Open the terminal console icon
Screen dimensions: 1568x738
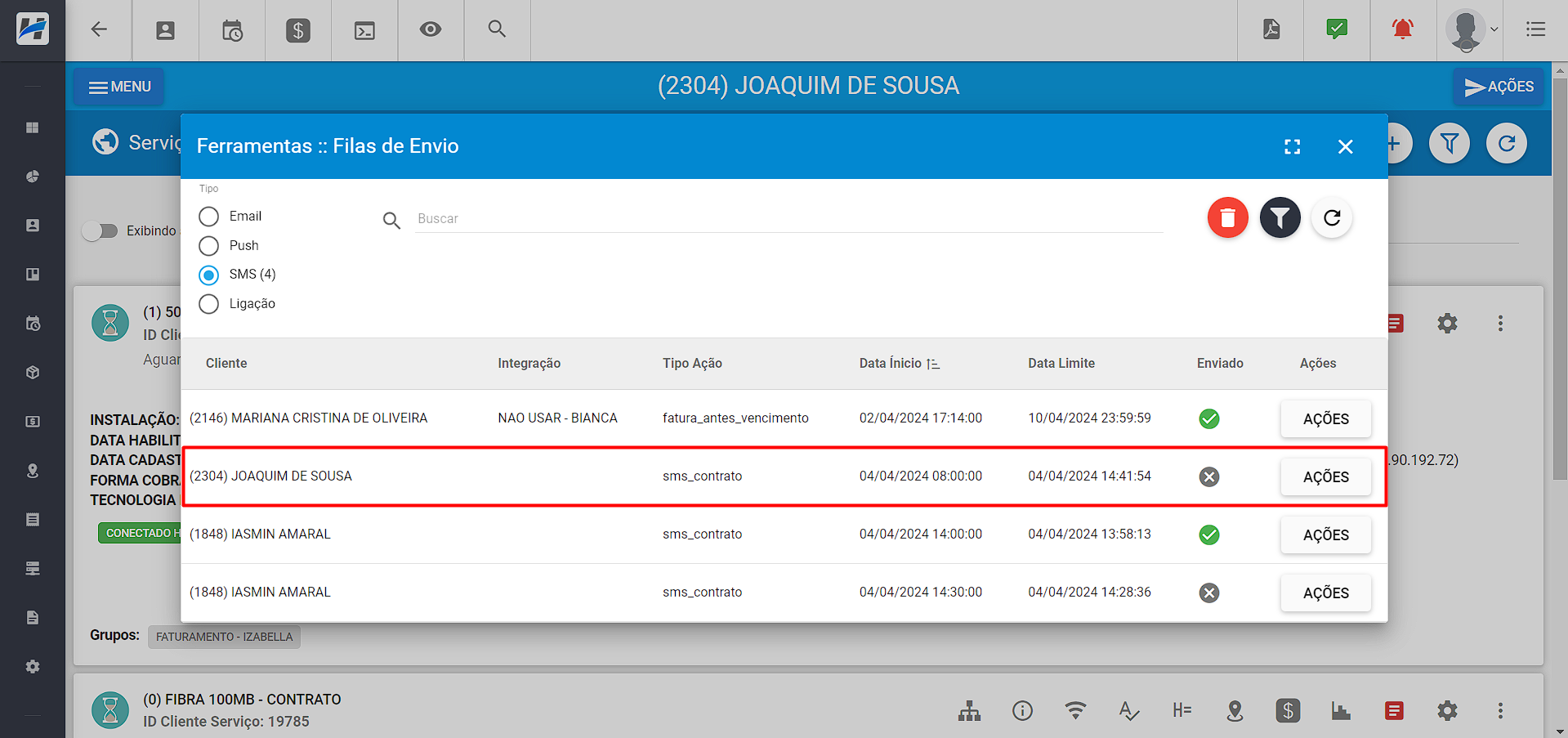[364, 31]
